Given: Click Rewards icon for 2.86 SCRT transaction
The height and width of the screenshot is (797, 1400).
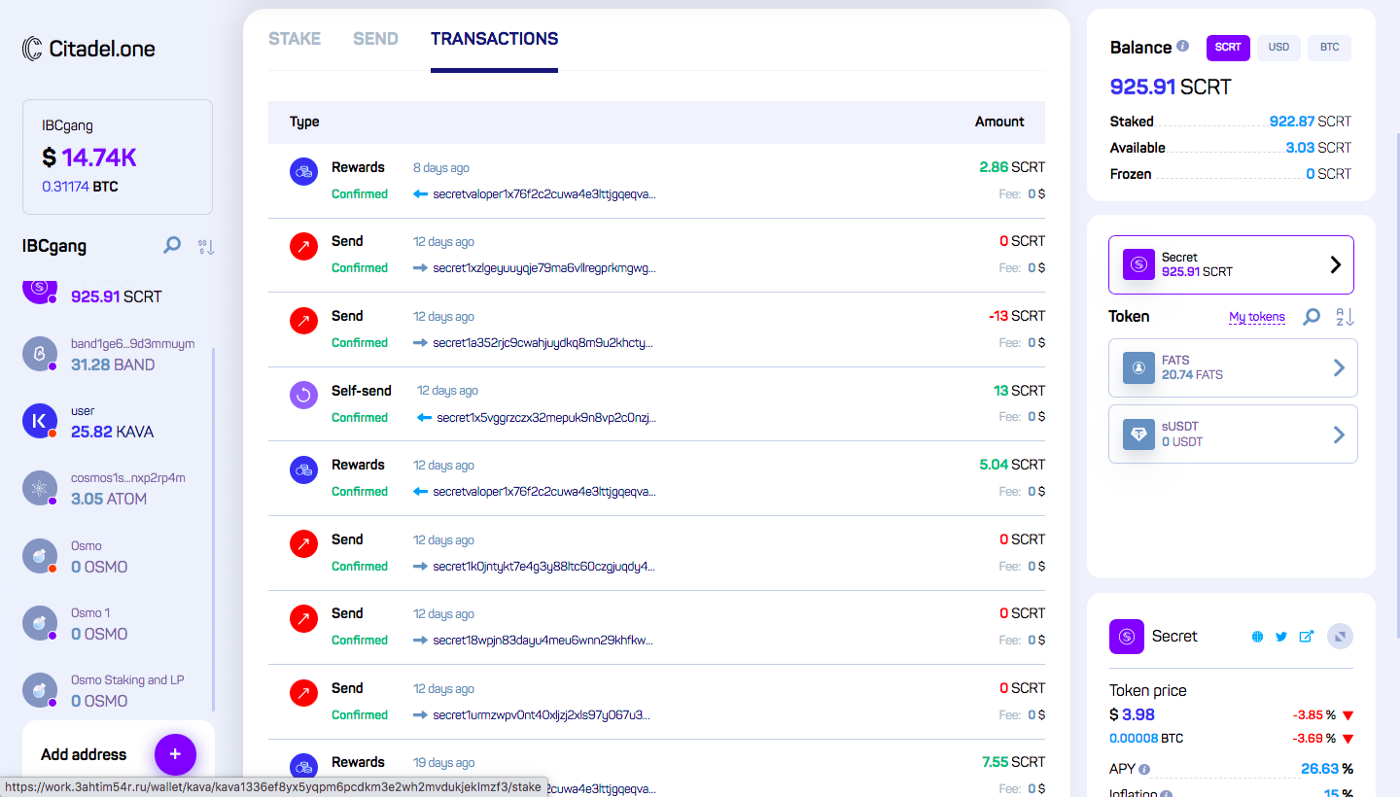Looking at the screenshot, I should coord(304,171).
